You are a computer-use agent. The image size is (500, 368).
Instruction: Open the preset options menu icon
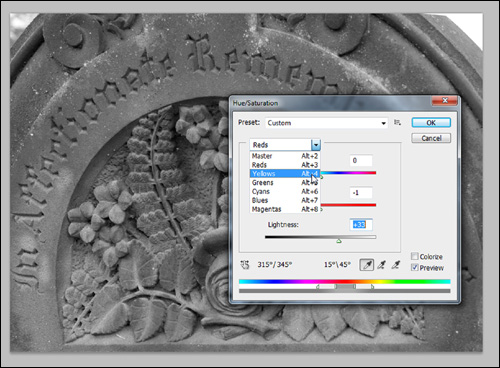pos(397,122)
